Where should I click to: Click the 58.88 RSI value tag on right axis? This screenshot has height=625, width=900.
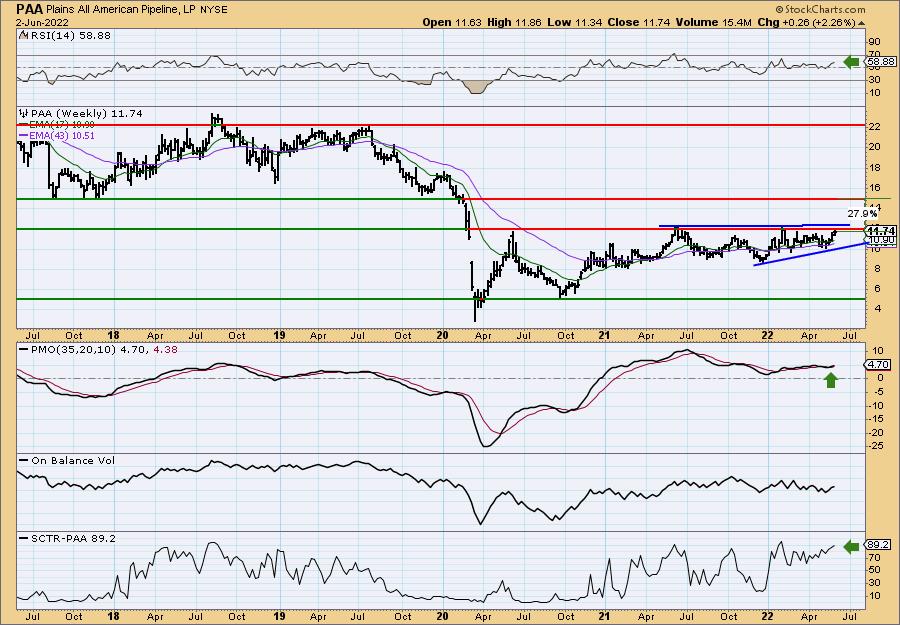878,61
